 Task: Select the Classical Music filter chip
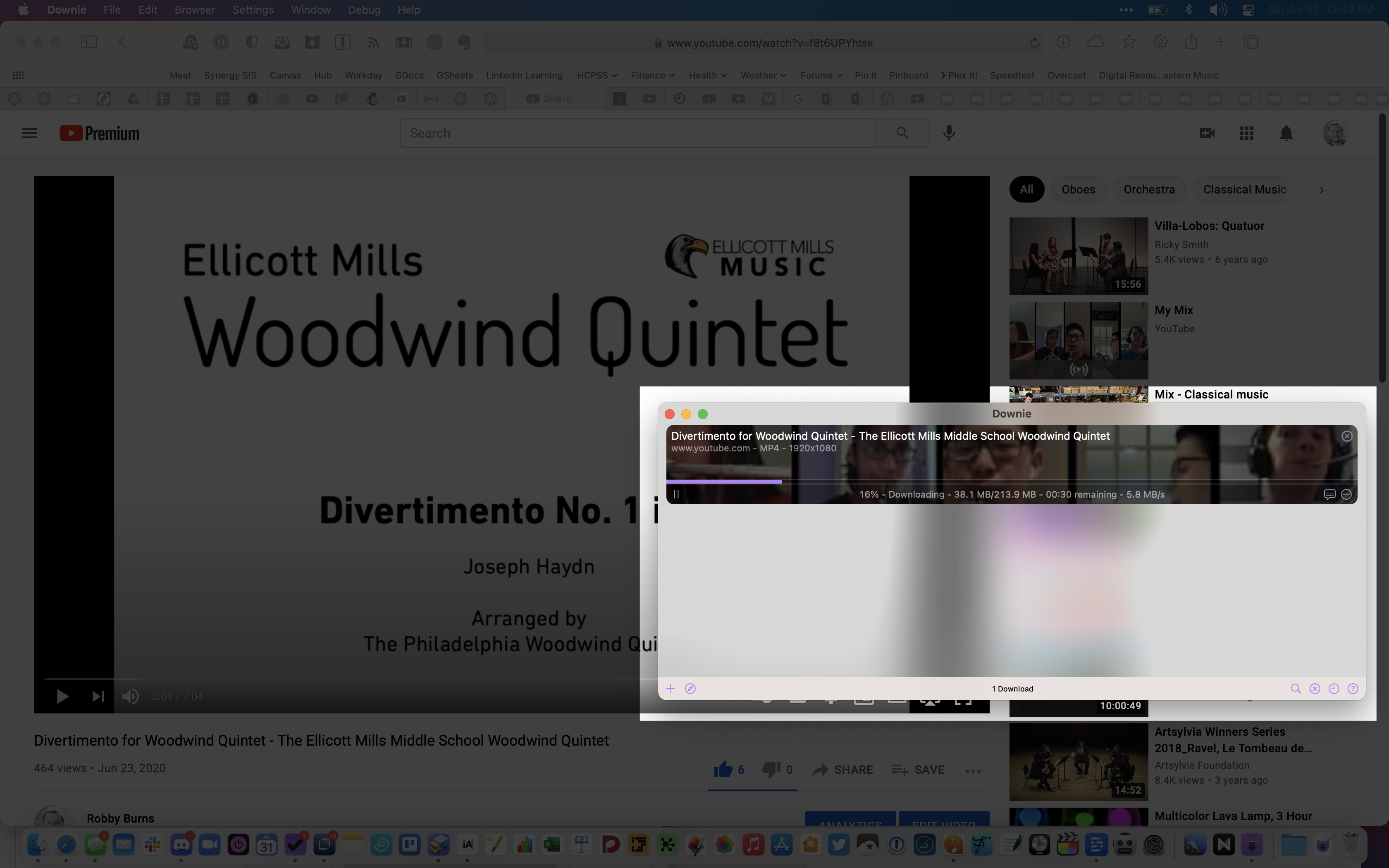(x=1244, y=189)
